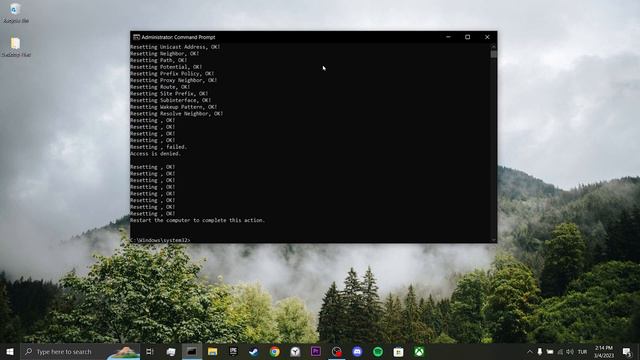Image resolution: width=640 pixels, height=360 pixels.
Task: Click the microphone tray icon
Action: click(540, 351)
